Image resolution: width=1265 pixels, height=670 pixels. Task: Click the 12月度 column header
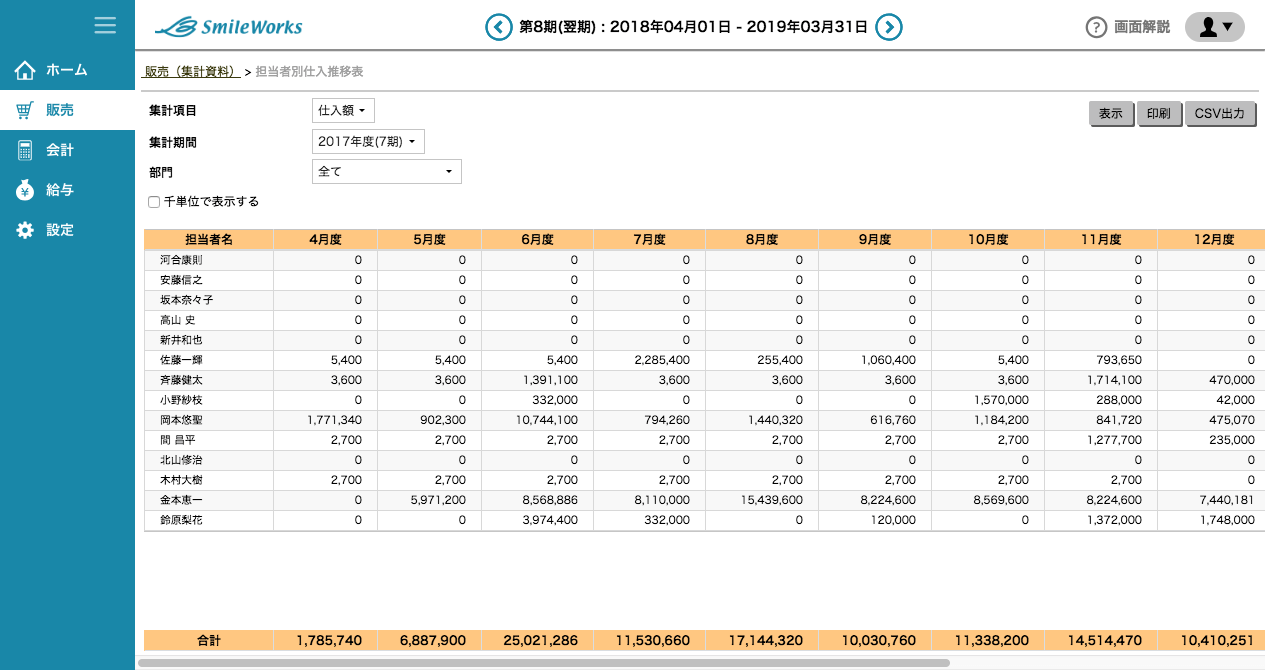point(1211,240)
